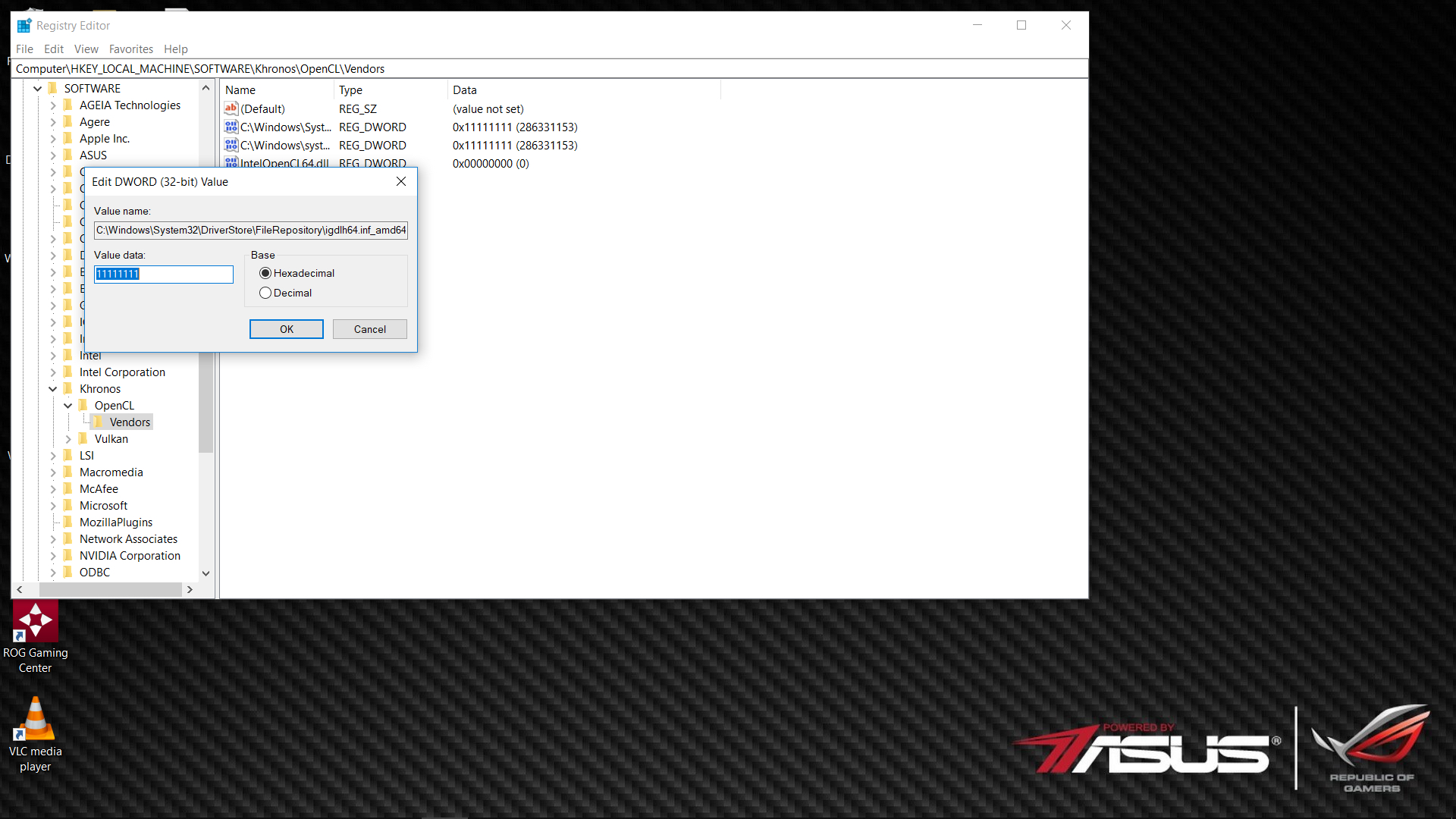Screen dimensions: 1456x819
Task: Select the McAfee folder icon
Action: click(68, 488)
